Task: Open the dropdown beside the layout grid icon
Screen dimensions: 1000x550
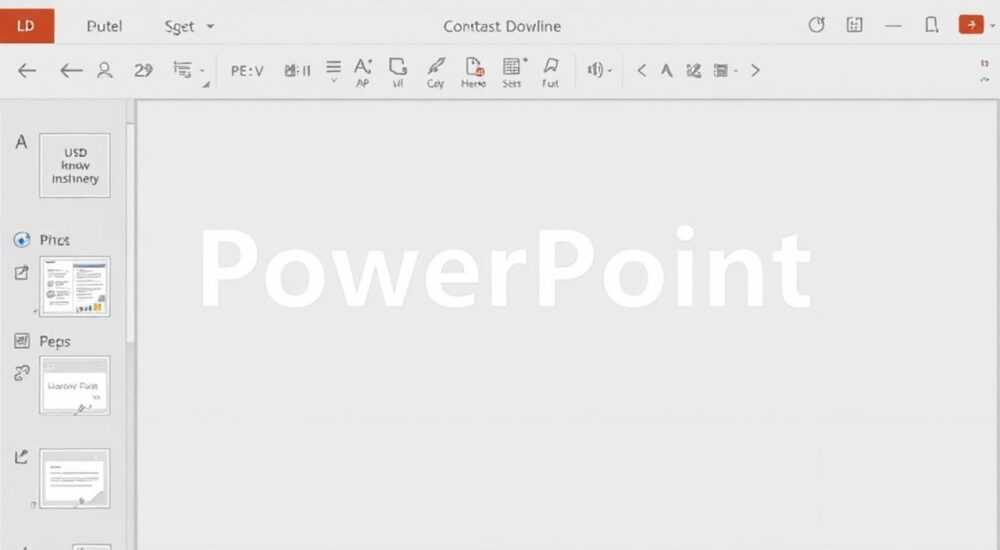Action: click(735, 70)
